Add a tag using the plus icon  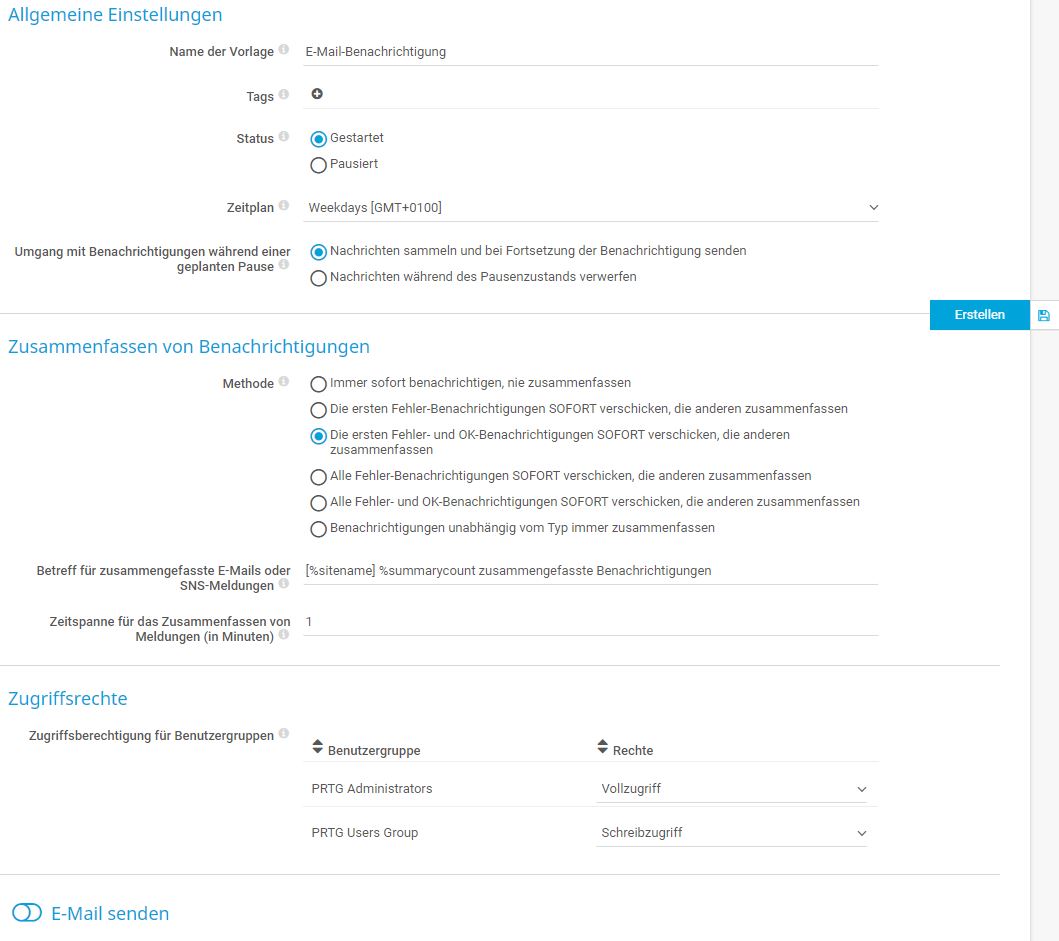pos(317,93)
